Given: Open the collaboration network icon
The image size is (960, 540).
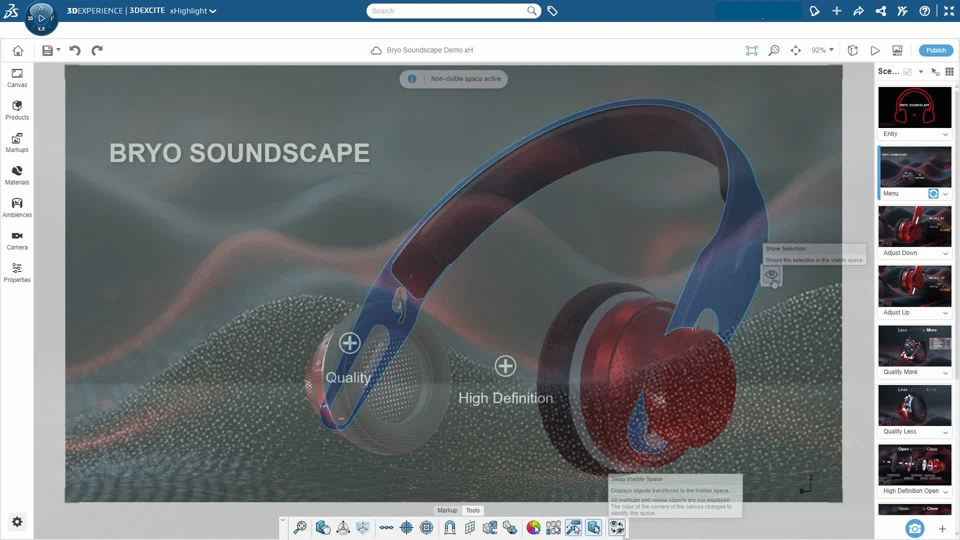Looking at the screenshot, I should coord(880,11).
